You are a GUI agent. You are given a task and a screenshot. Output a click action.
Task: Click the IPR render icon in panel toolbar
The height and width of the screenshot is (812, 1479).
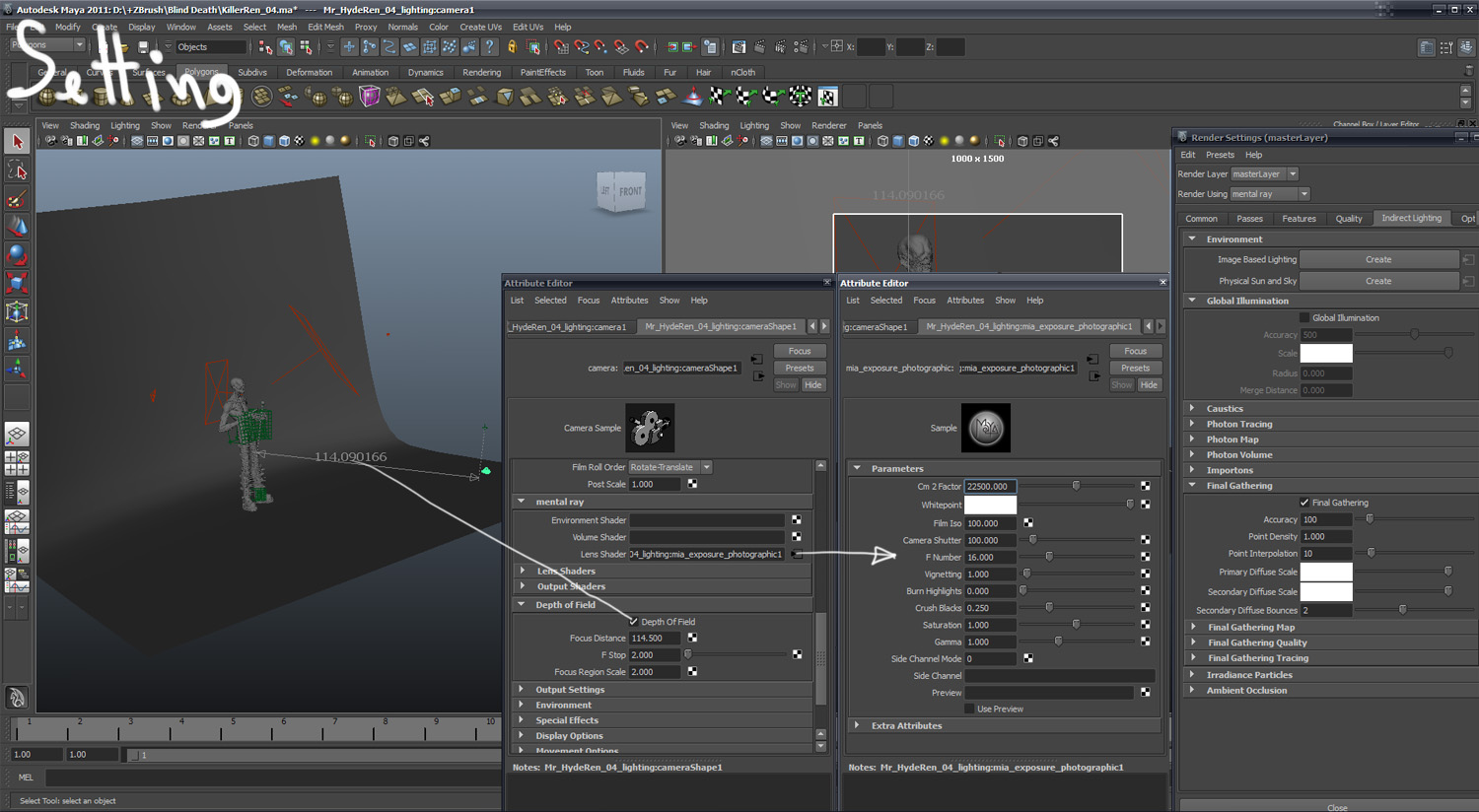780,46
